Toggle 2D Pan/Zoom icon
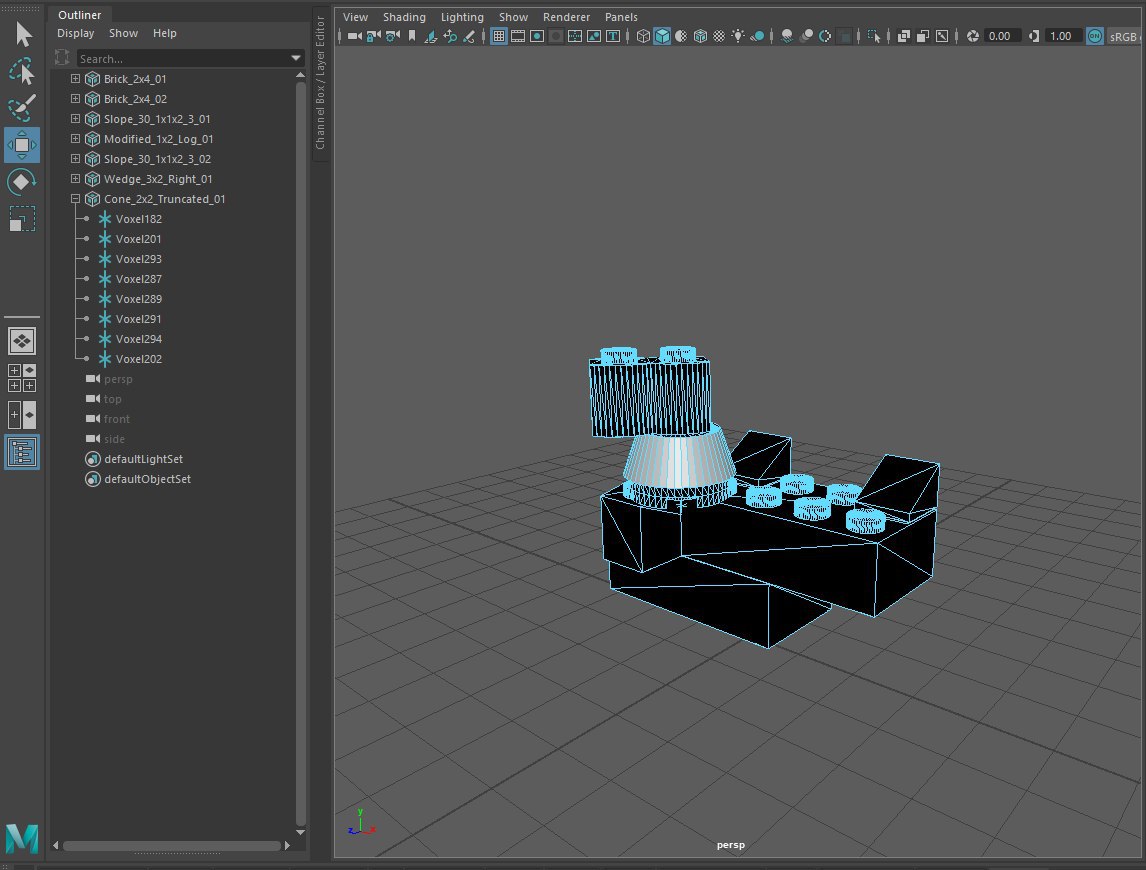 tap(450, 36)
